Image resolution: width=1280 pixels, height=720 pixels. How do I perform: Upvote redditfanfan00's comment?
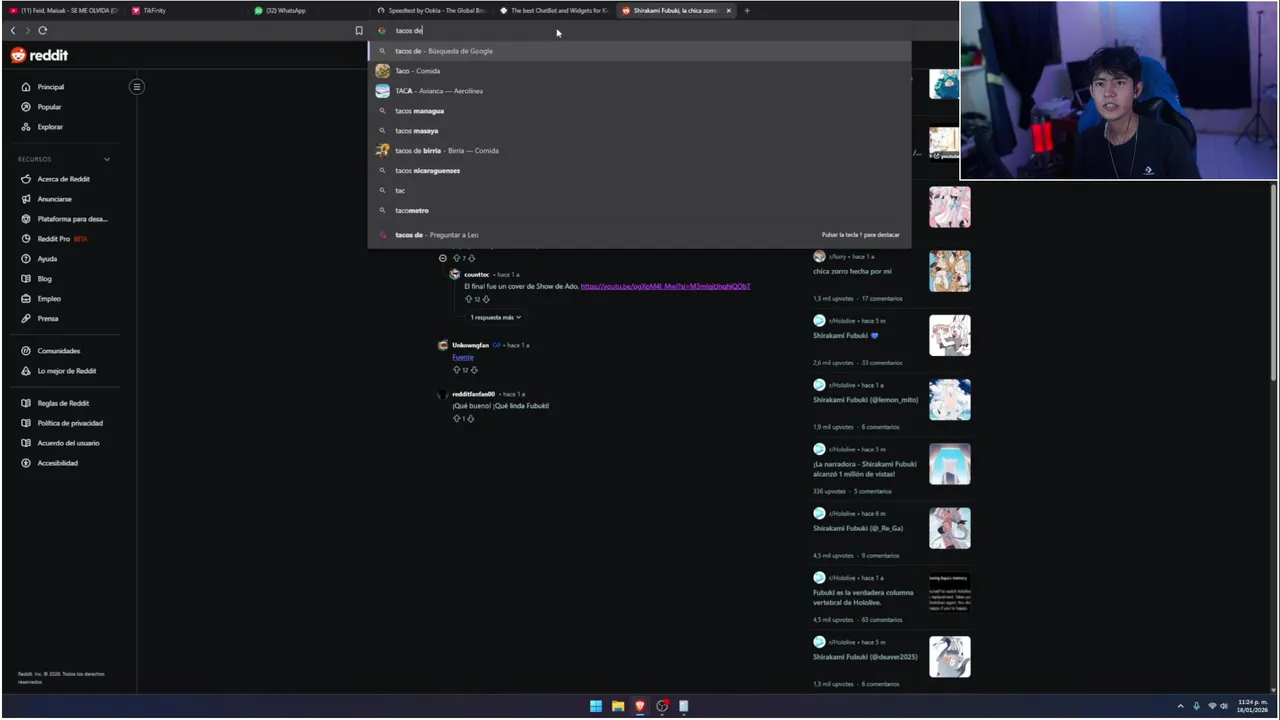pyautogui.click(x=457, y=418)
